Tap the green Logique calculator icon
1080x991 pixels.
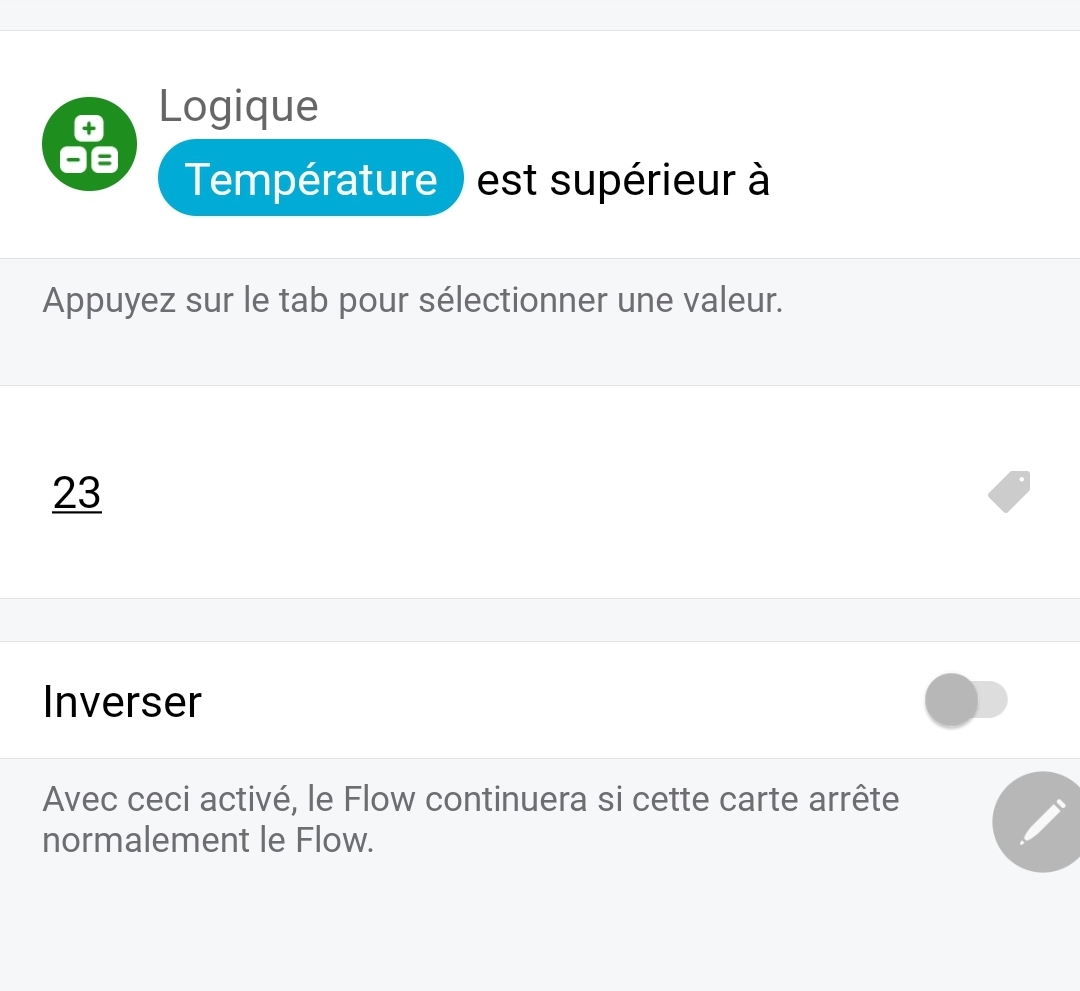click(x=89, y=144)
